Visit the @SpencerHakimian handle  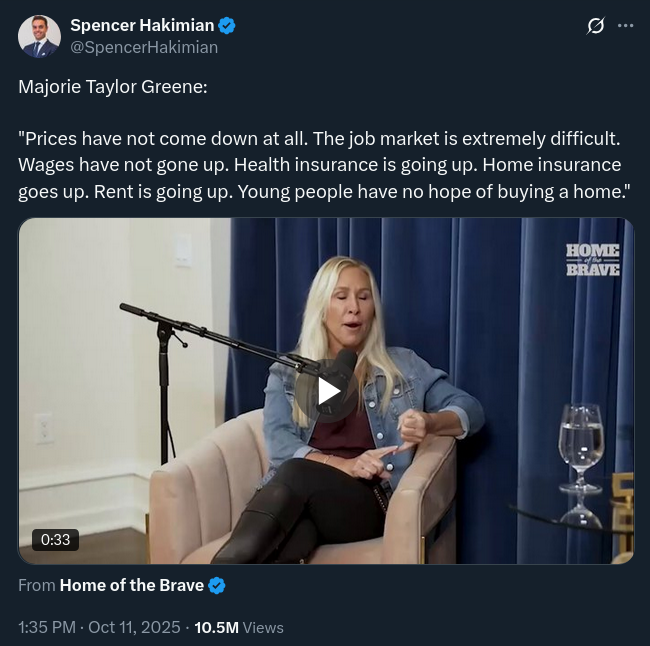pos(144,47)
